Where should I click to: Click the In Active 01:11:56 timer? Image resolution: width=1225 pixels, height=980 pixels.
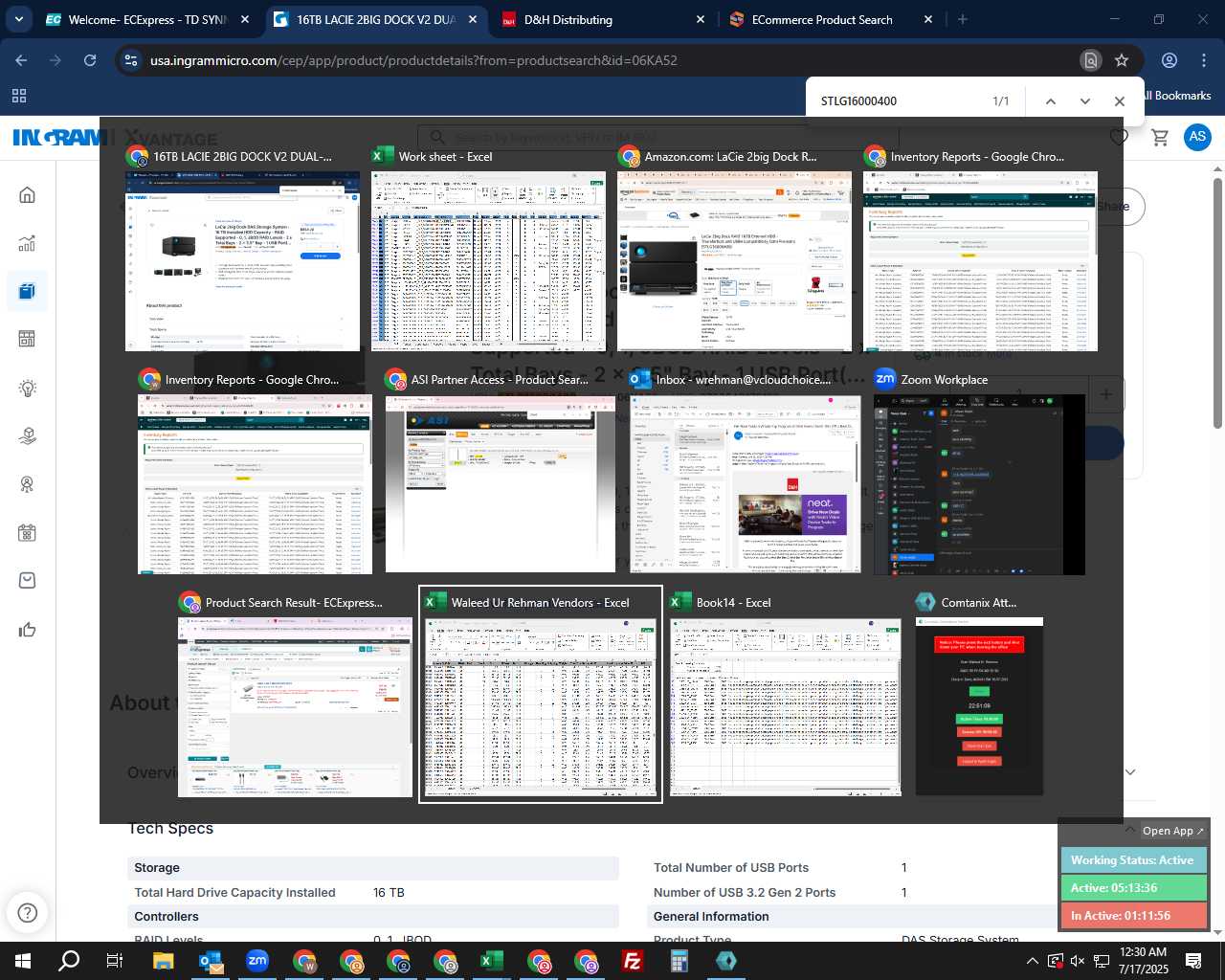coord(1133,916)
